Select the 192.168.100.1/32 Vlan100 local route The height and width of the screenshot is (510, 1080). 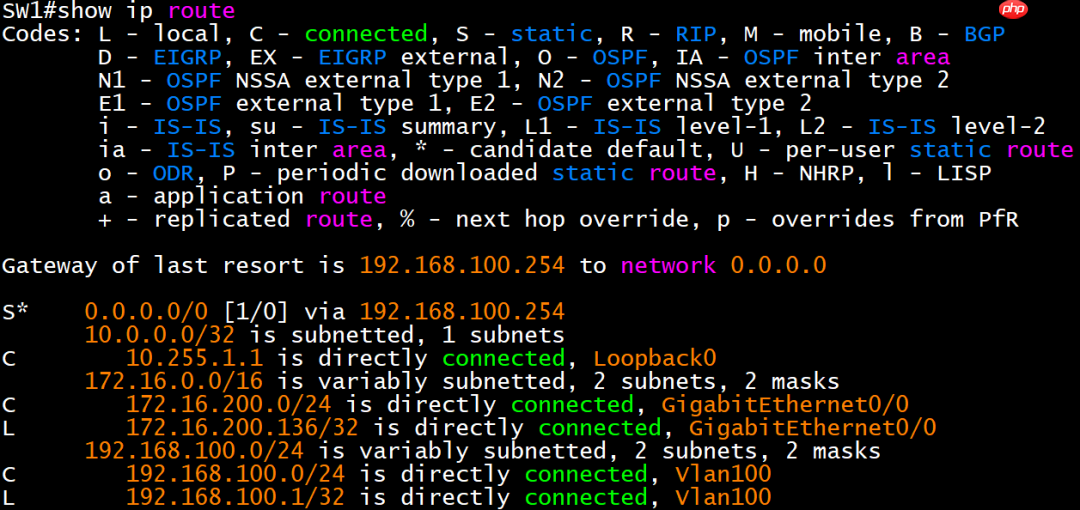point(386,497)
